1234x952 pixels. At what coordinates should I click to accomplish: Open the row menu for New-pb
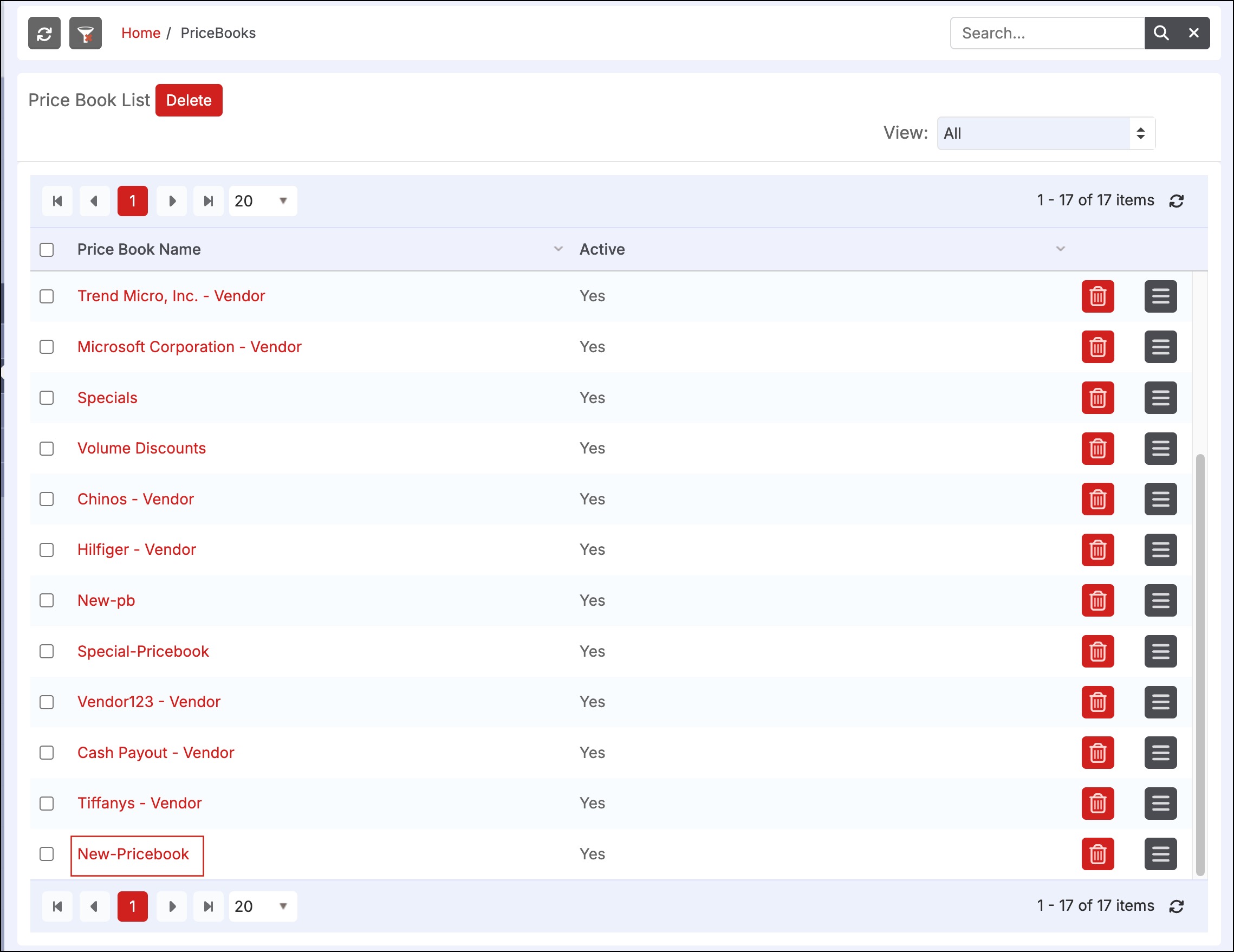click(x=1160, y=600)
